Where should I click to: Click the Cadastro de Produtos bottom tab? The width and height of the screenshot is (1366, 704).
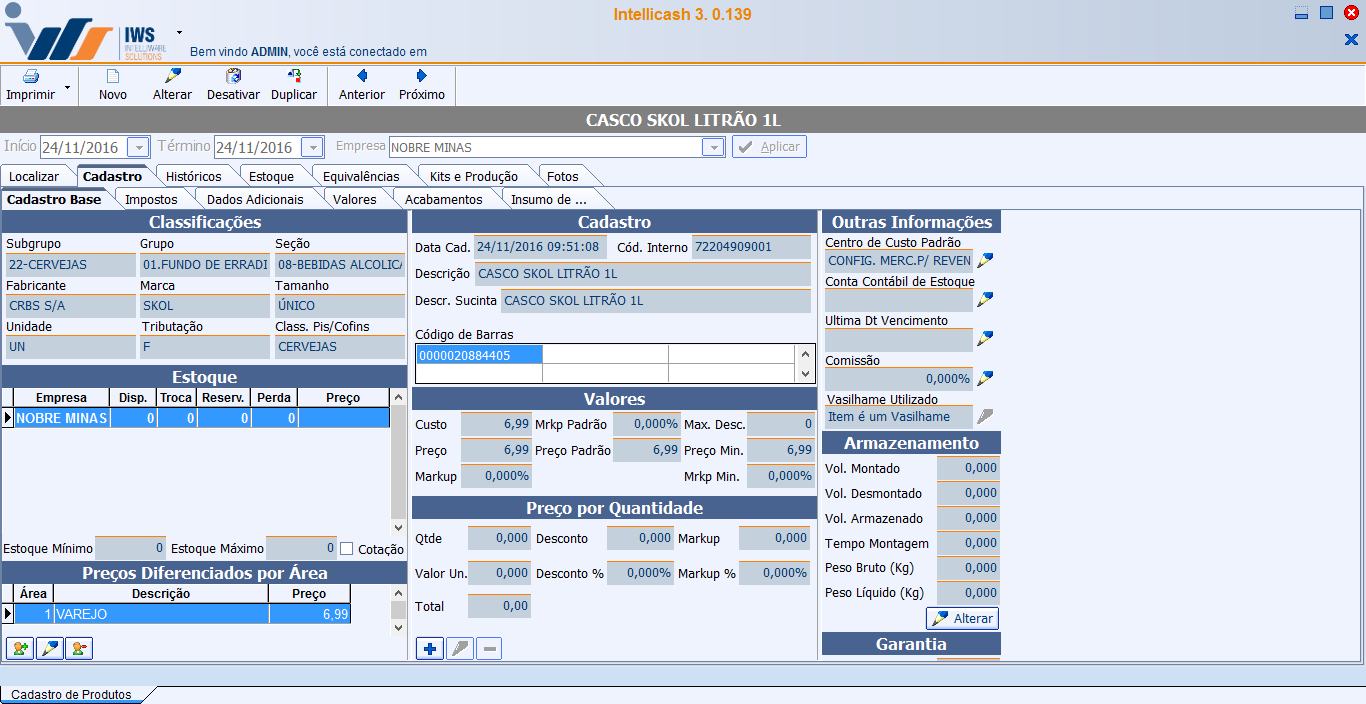click(x=71, y=694)
